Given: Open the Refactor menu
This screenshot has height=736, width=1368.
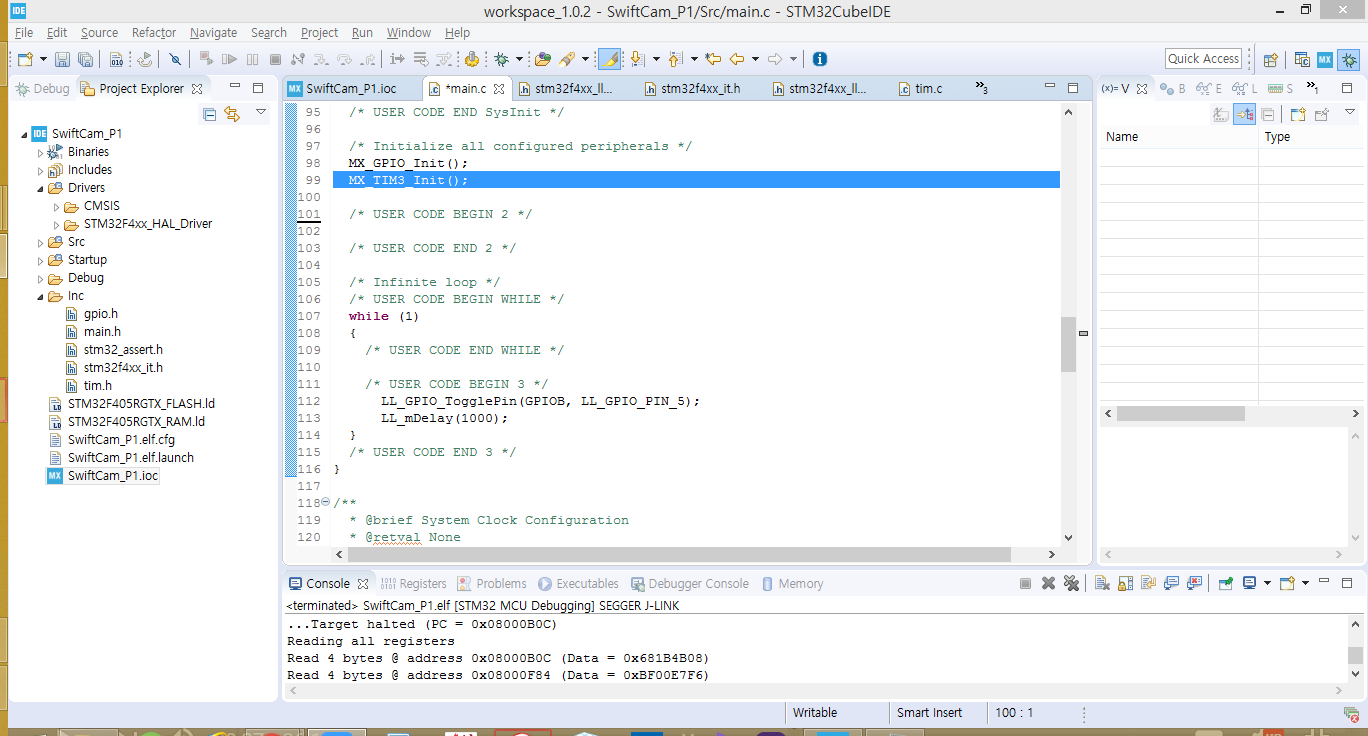Looking at the screenshot, I should (154, 33).
